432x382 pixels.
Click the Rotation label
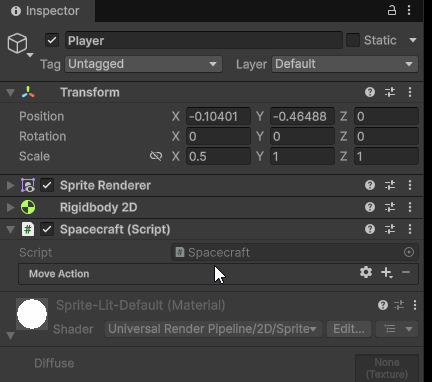pos(43,136)
